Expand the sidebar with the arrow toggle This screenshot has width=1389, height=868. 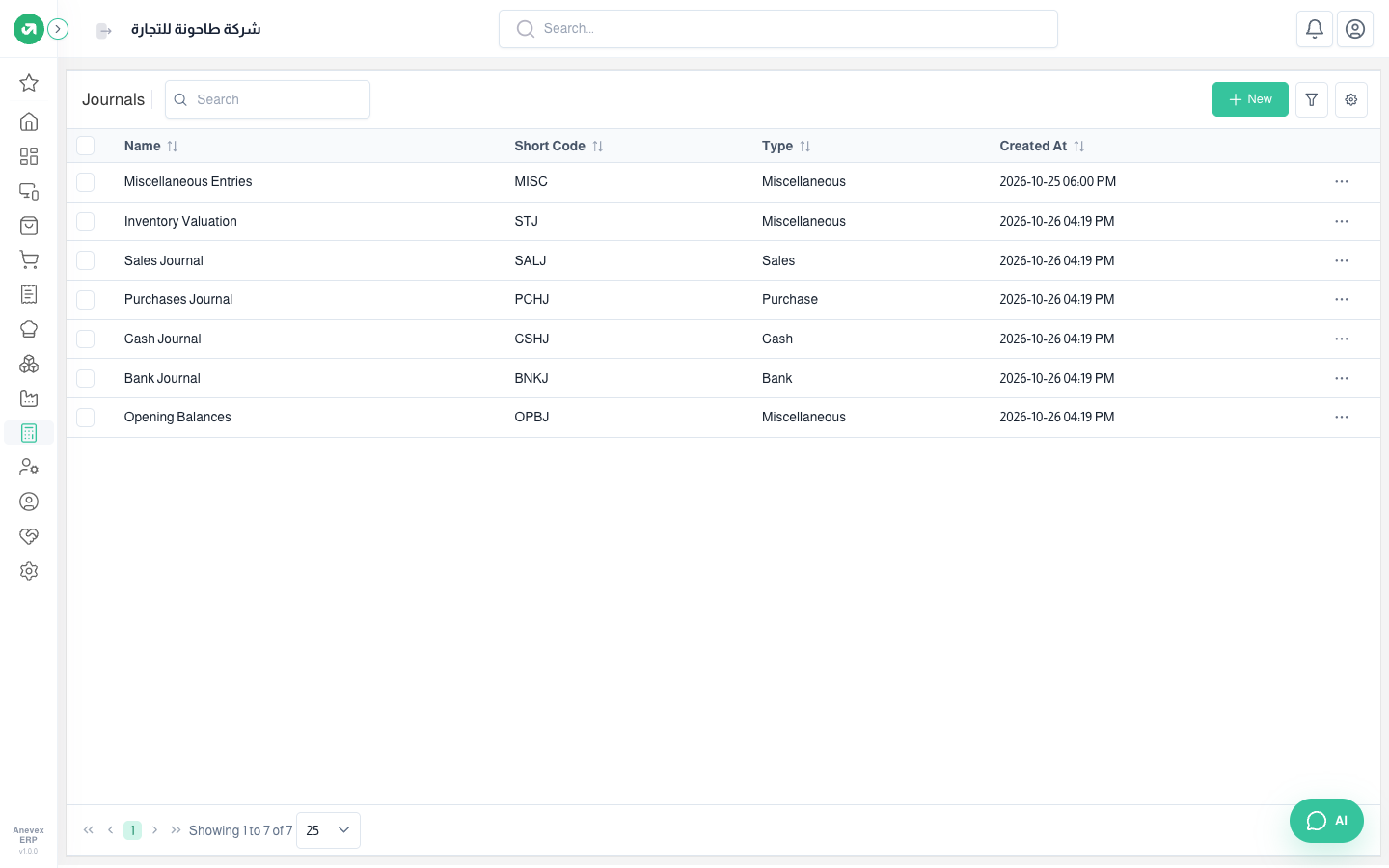[x=58, y=29]
